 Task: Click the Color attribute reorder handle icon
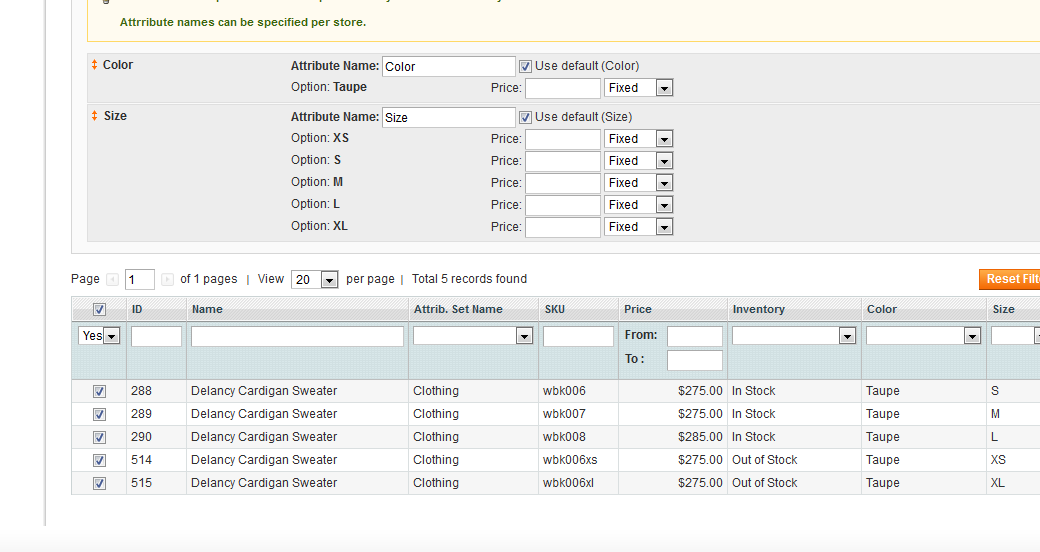[95, 65]
